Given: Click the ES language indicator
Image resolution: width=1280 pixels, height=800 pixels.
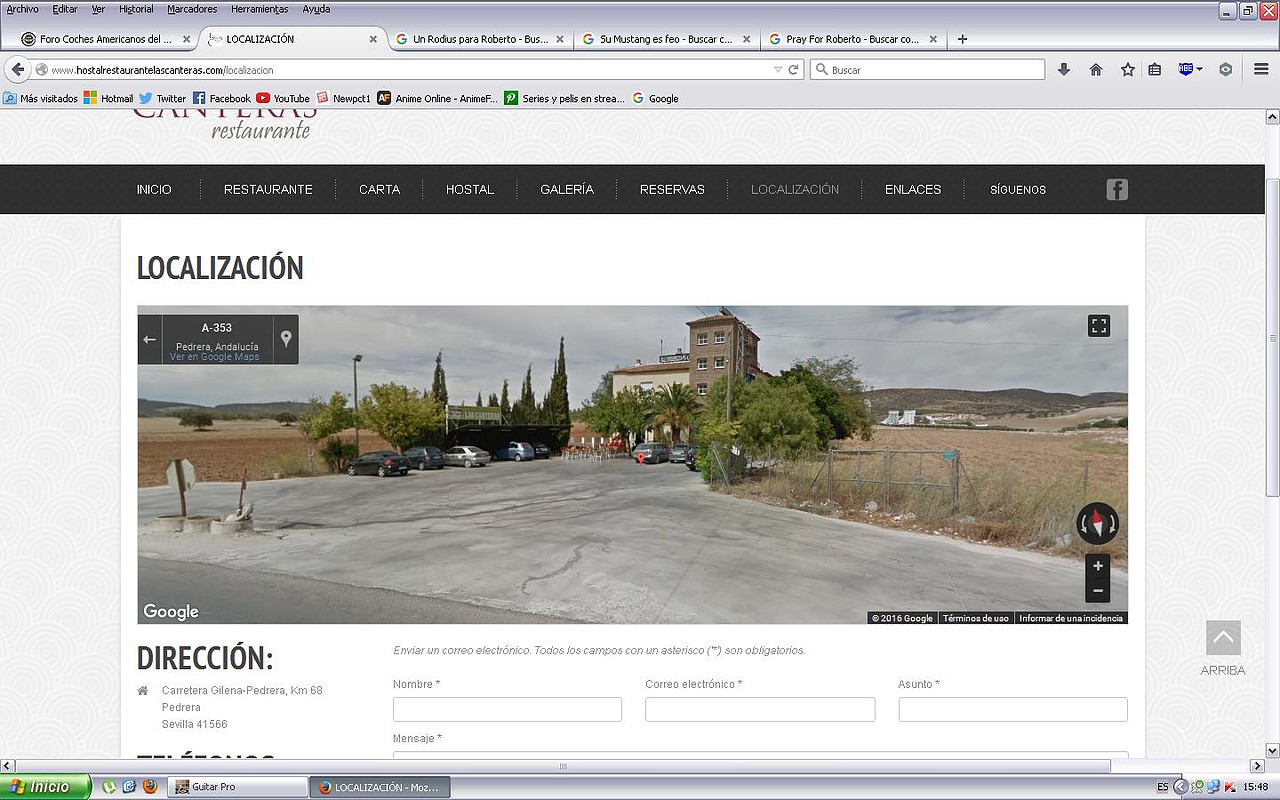Looking at the screenshot, I should pos(1162,787).
